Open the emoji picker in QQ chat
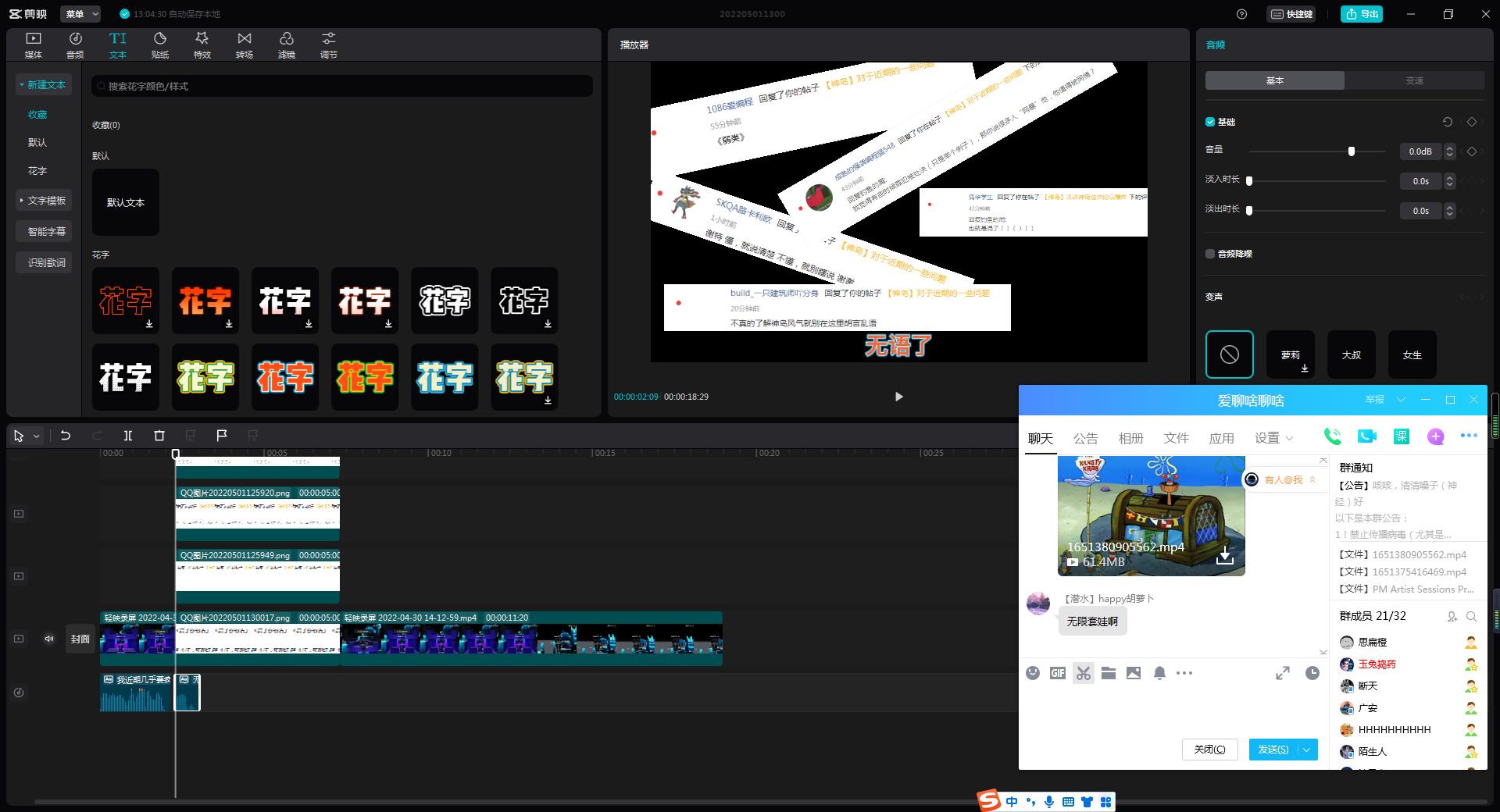The height and width of the screenshot is (812, 1500). click(x=1033, y=673)
